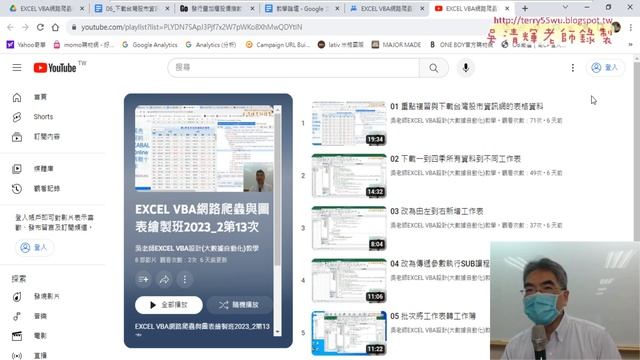Open the lativ bookmark
Screen dimensions: 640x360
coord(341,45)
